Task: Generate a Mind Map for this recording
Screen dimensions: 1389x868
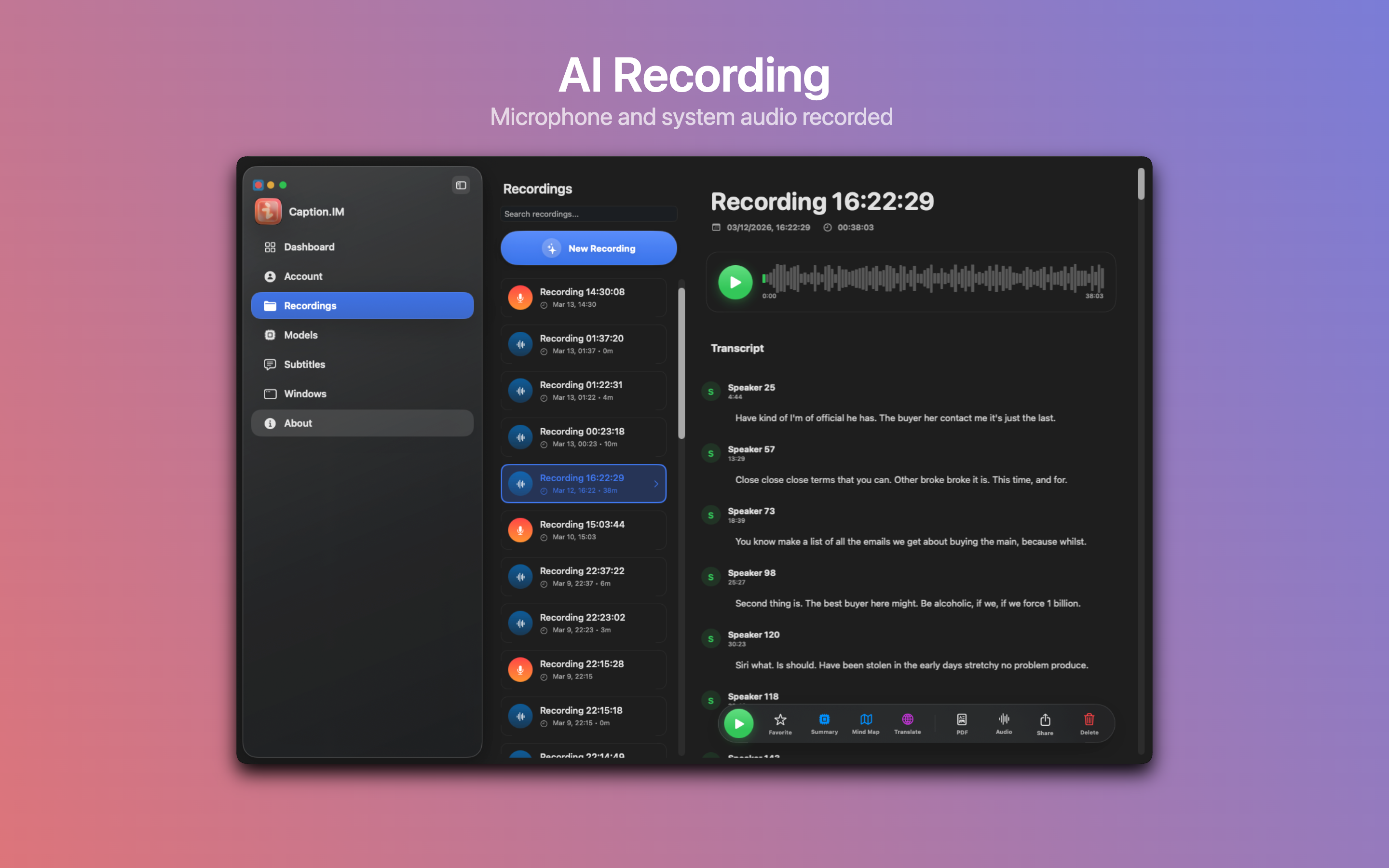Action: 866,723
